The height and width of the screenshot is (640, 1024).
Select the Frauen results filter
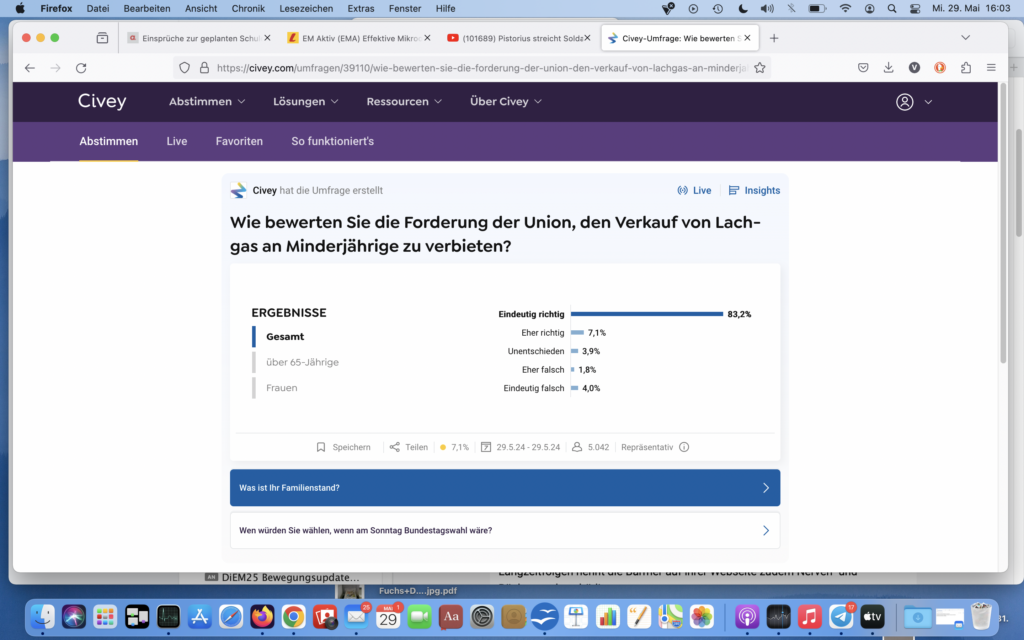point(282,388)
